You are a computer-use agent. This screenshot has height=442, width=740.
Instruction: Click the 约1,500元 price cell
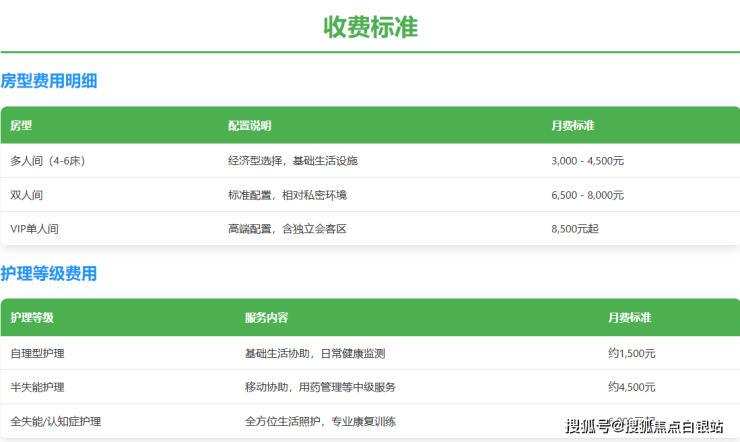[631, 353]
